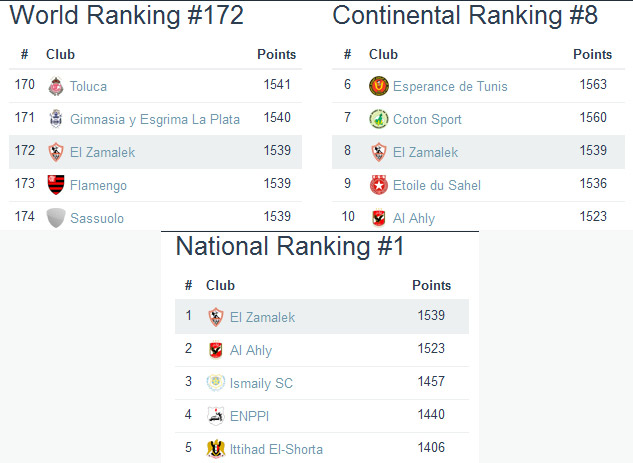This screenshot has width=633, height=463.
Task: Click the Esperance de Tunis crest icon
Action: [378, 86]
